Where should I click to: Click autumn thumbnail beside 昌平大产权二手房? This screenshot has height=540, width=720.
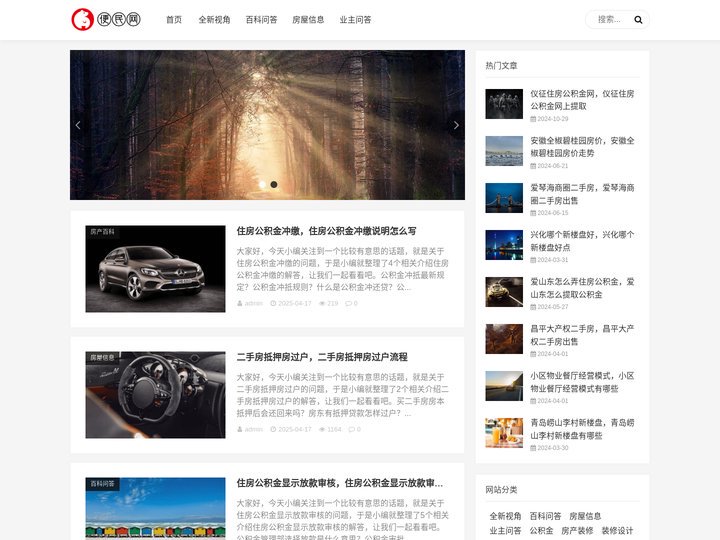pyautogui.click(x=504, y=339)
